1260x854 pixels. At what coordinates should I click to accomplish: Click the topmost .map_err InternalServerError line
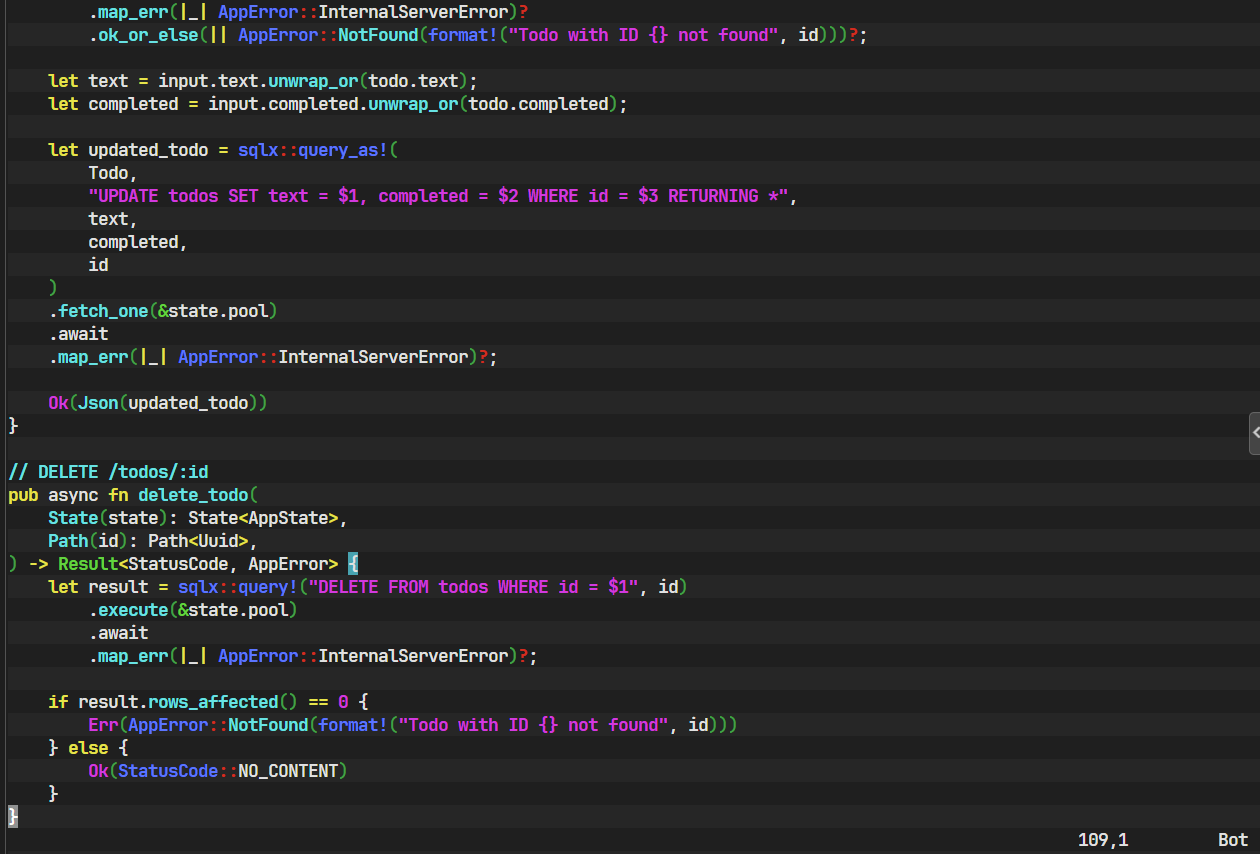[308, 12]
